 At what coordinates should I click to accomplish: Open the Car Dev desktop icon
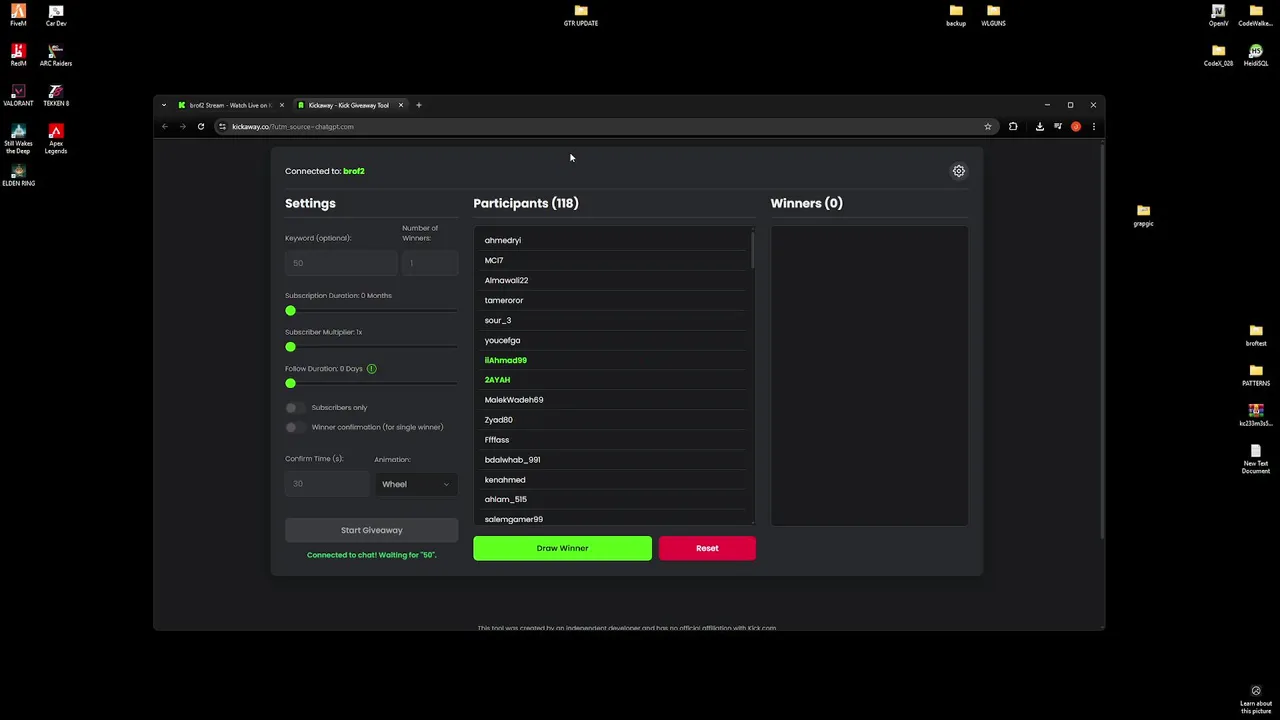click(x=56, y=15)
